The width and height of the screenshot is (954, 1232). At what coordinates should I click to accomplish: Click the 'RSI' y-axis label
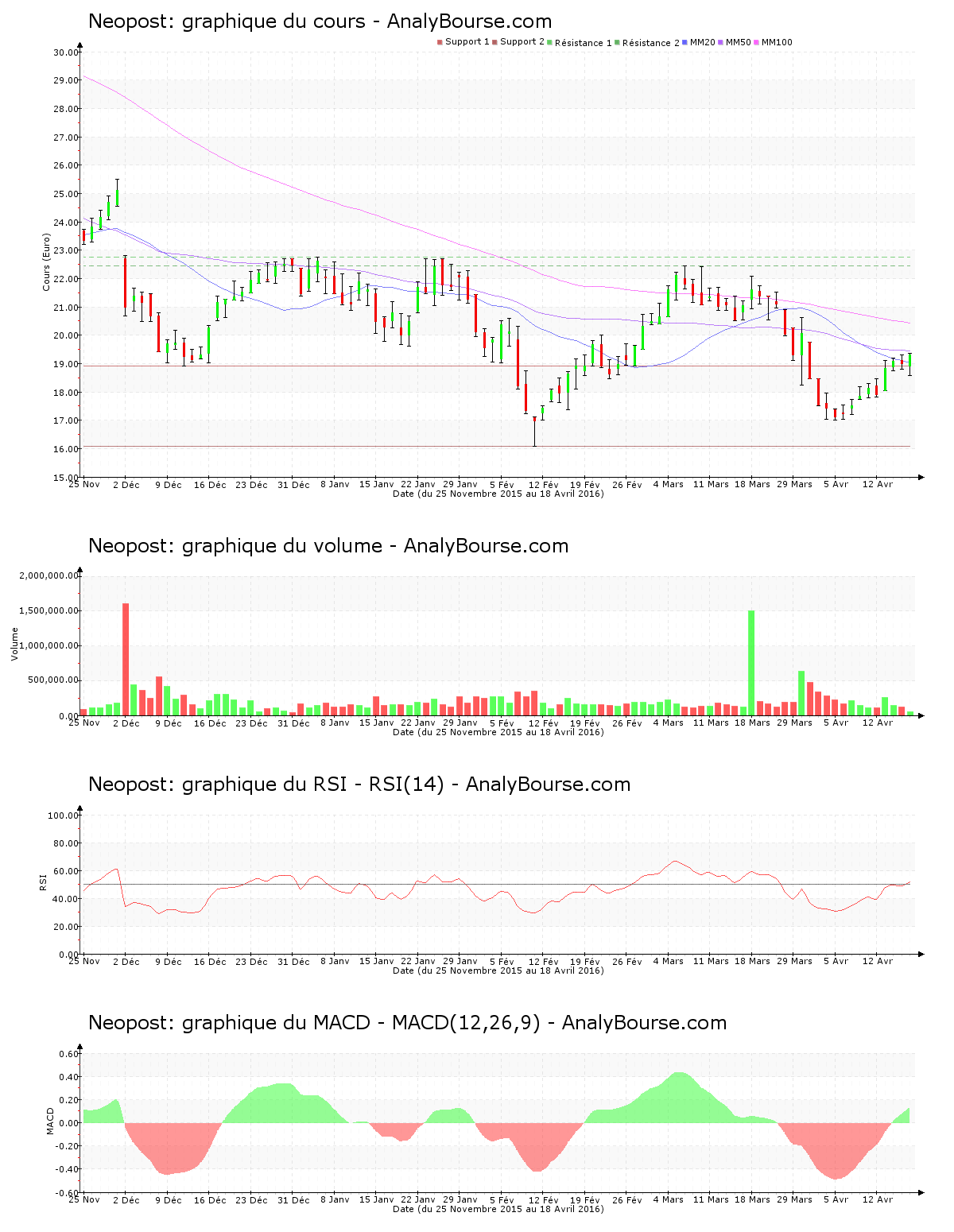tap(43, 881)
